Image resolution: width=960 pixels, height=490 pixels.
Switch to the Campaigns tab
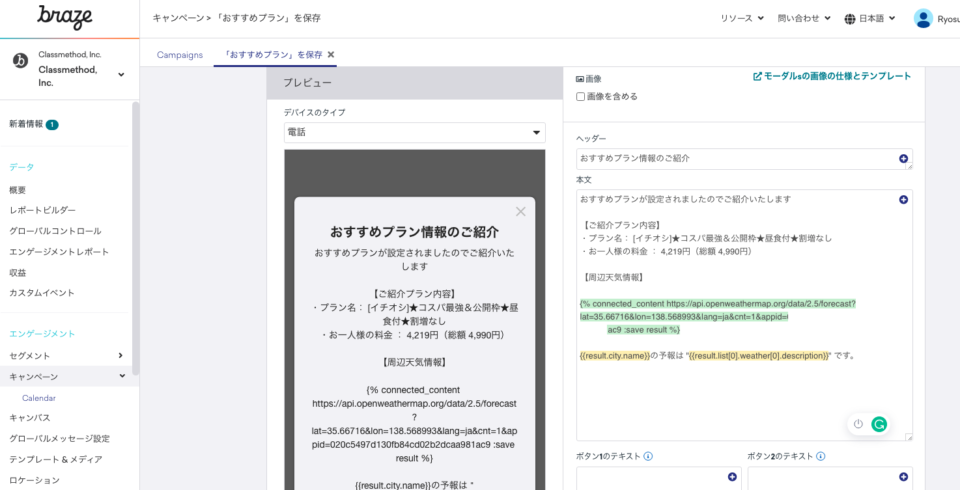(180, 54)
